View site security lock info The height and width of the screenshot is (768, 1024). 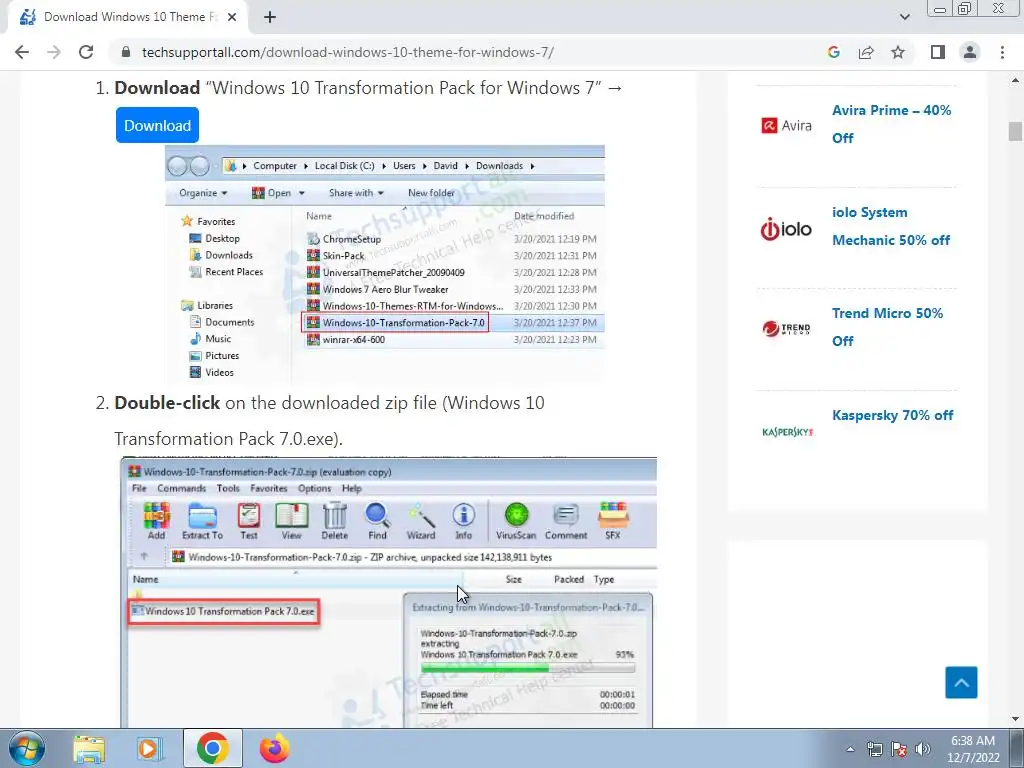[126, 52]
